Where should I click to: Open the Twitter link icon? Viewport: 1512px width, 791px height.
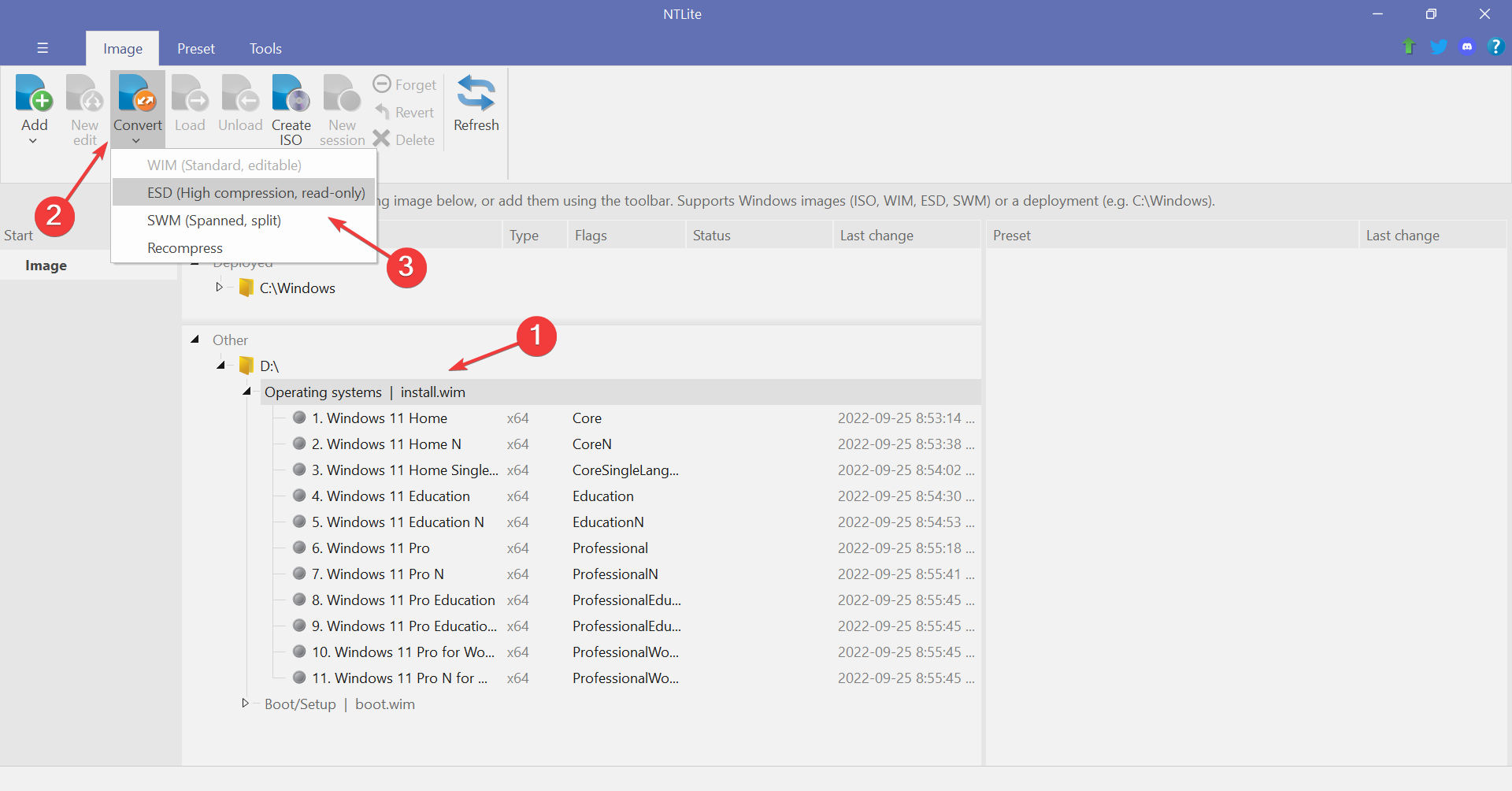coord(1439,46)
